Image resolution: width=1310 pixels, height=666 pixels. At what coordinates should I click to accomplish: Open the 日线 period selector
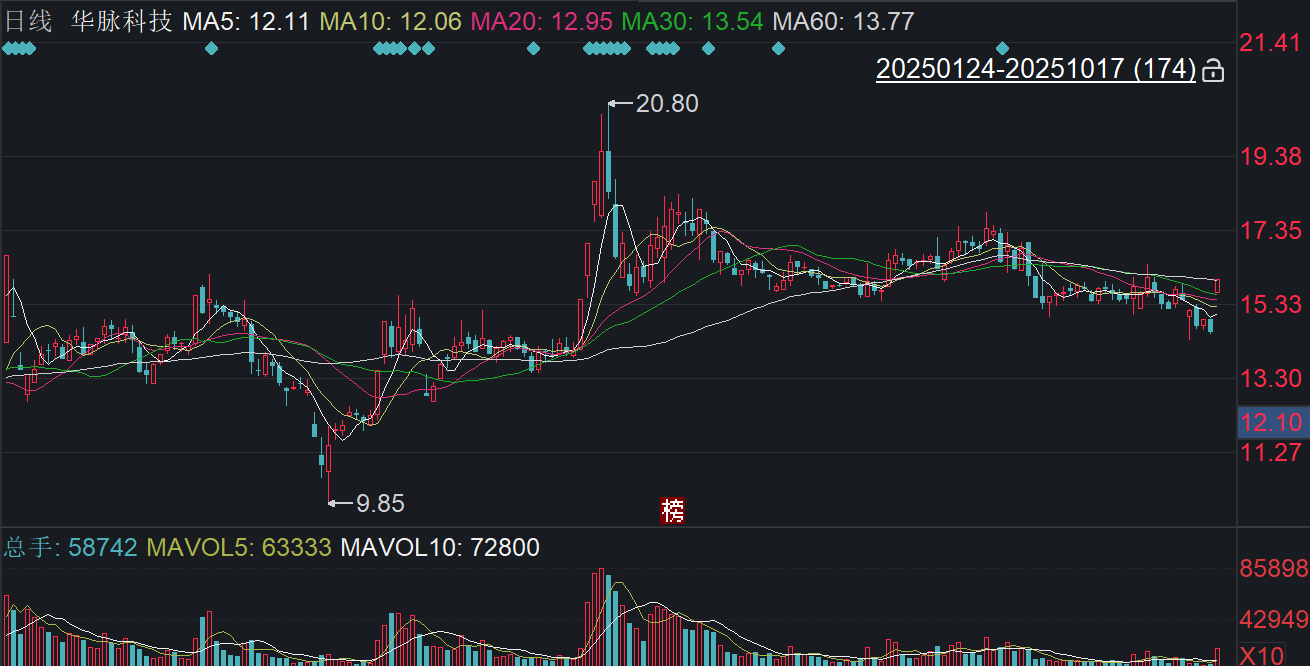pos(28,21)
